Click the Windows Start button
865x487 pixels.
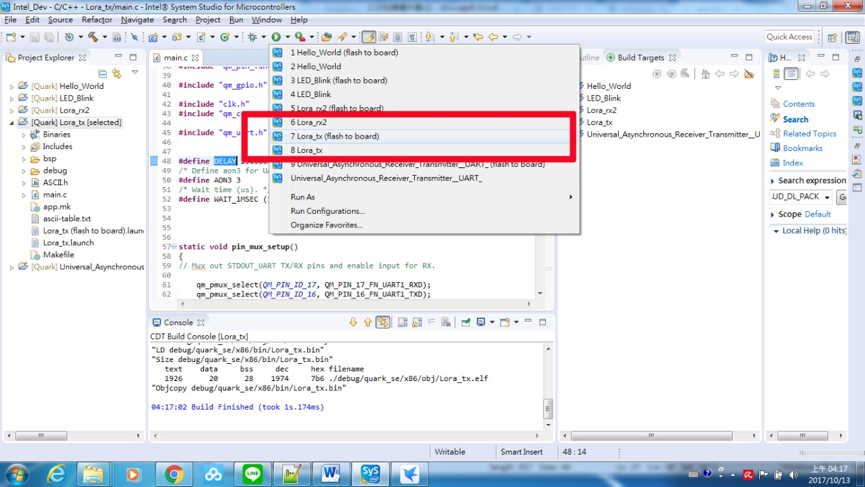click(17, 474)
